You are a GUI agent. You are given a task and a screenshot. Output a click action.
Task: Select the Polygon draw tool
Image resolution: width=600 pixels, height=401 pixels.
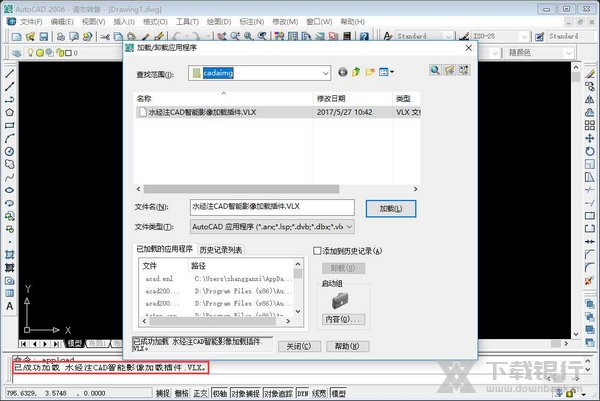pos(10,112)
